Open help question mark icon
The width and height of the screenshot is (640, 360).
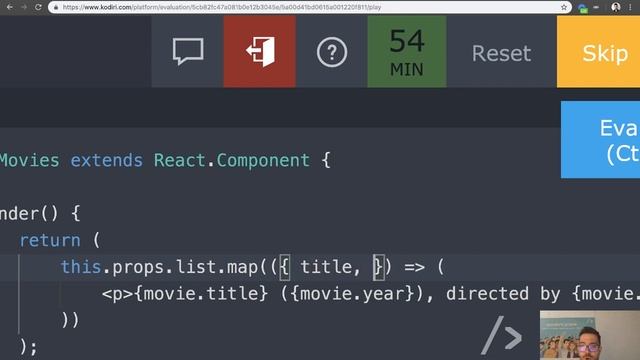click(332, 52)
